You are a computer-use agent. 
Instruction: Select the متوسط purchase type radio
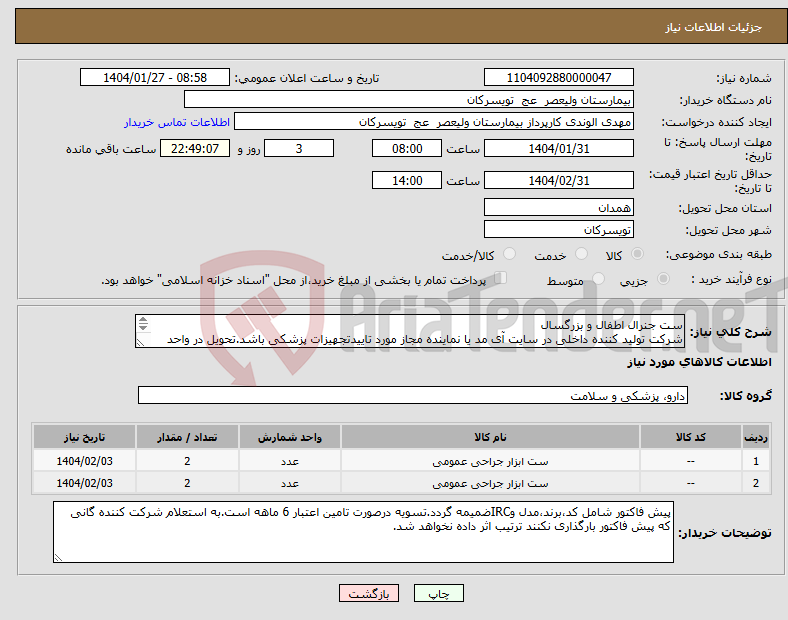pos(598,279)
